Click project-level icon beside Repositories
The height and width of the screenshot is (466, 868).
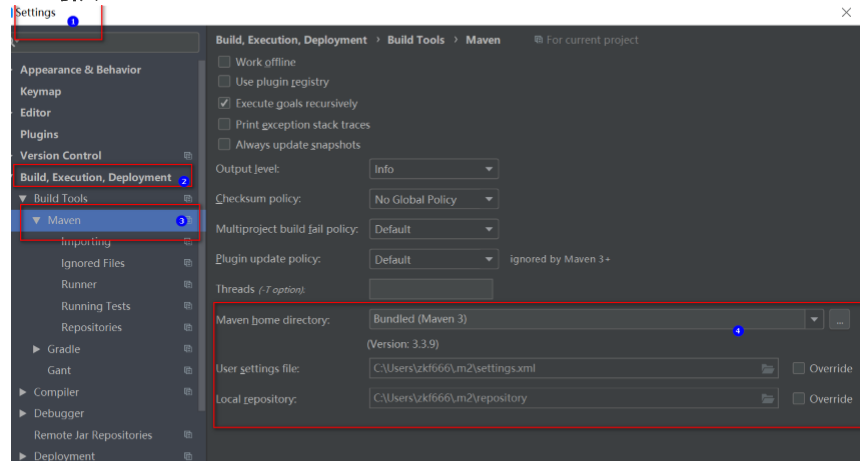click(188, 328)
